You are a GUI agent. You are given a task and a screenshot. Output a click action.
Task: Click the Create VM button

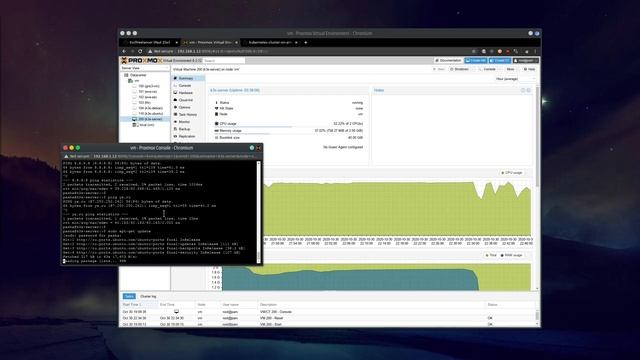click(x=476, y=60)
